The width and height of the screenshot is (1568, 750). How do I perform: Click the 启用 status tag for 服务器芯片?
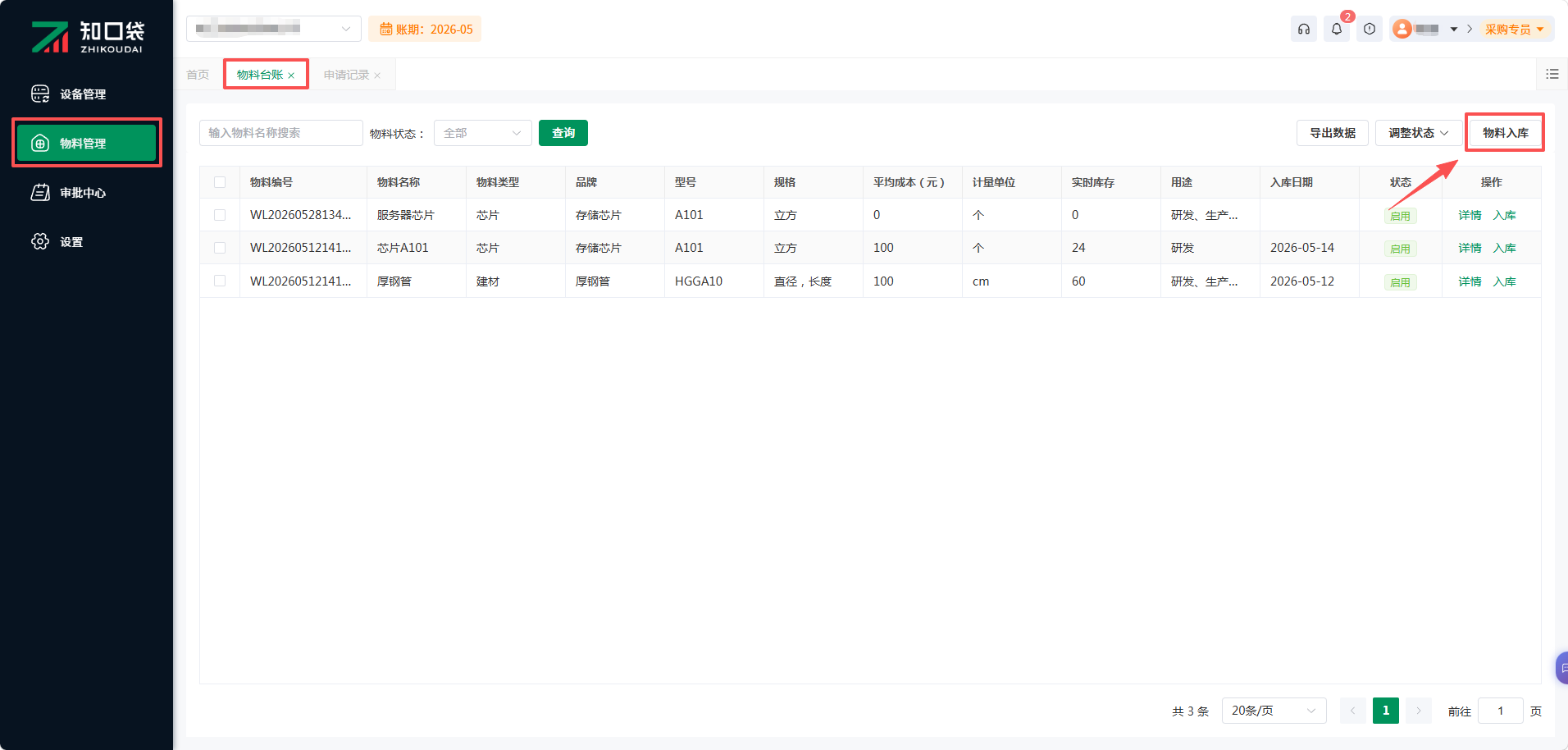click(x=1401, y=216)
